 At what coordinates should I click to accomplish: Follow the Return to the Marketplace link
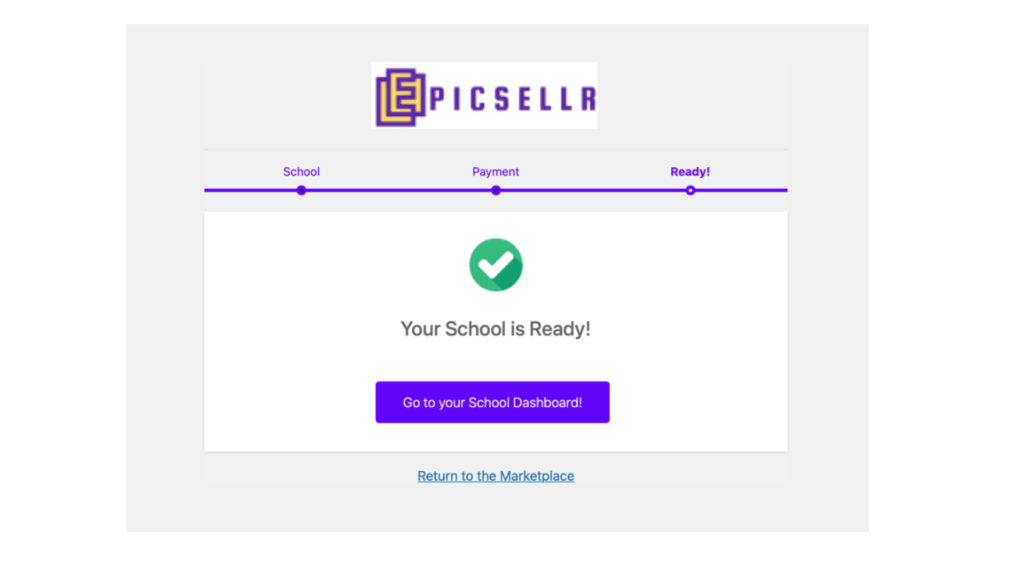(x=496, y=476)
